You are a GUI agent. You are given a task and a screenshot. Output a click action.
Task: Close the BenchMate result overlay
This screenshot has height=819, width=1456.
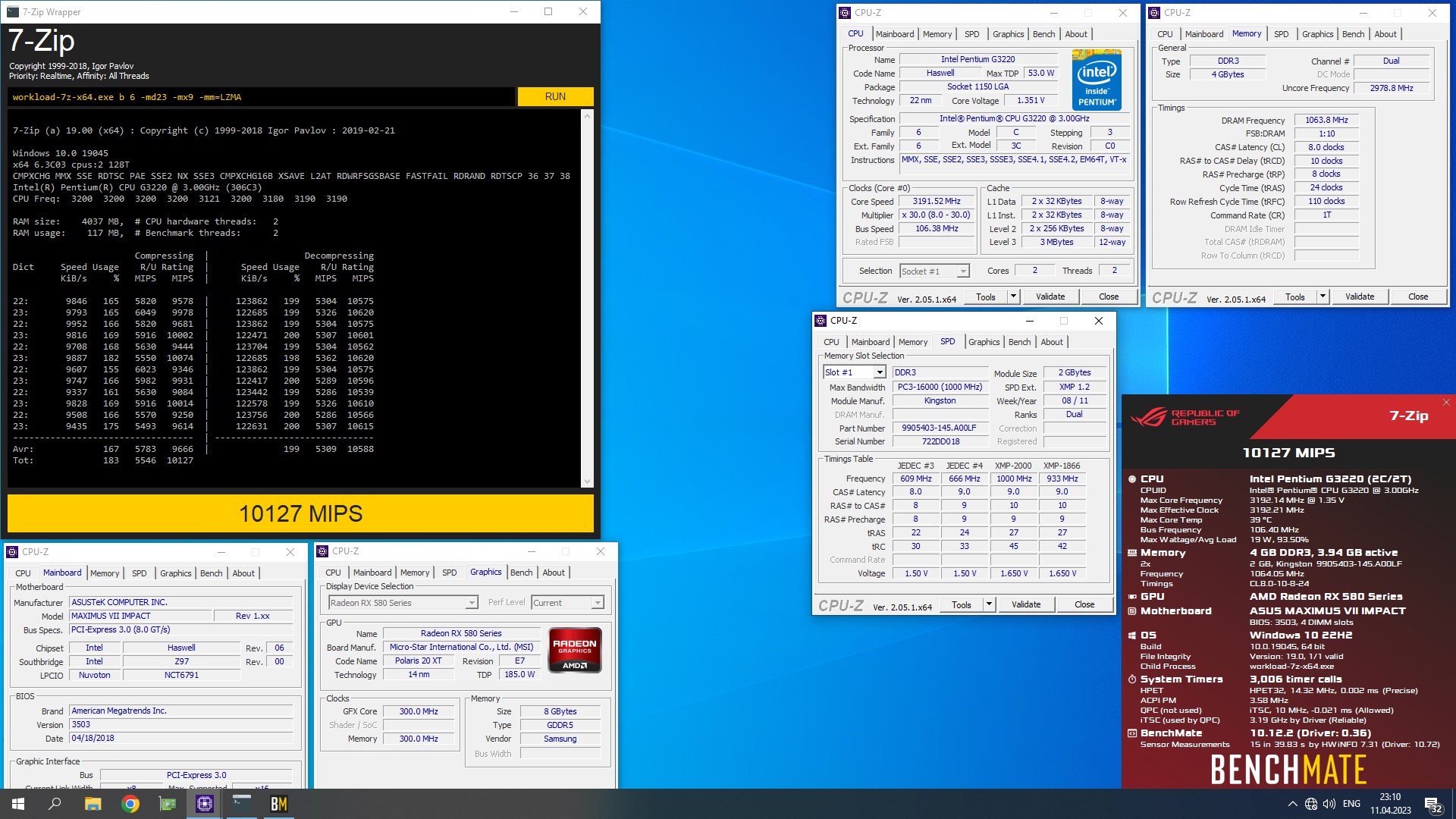[x=1446, y=403]
